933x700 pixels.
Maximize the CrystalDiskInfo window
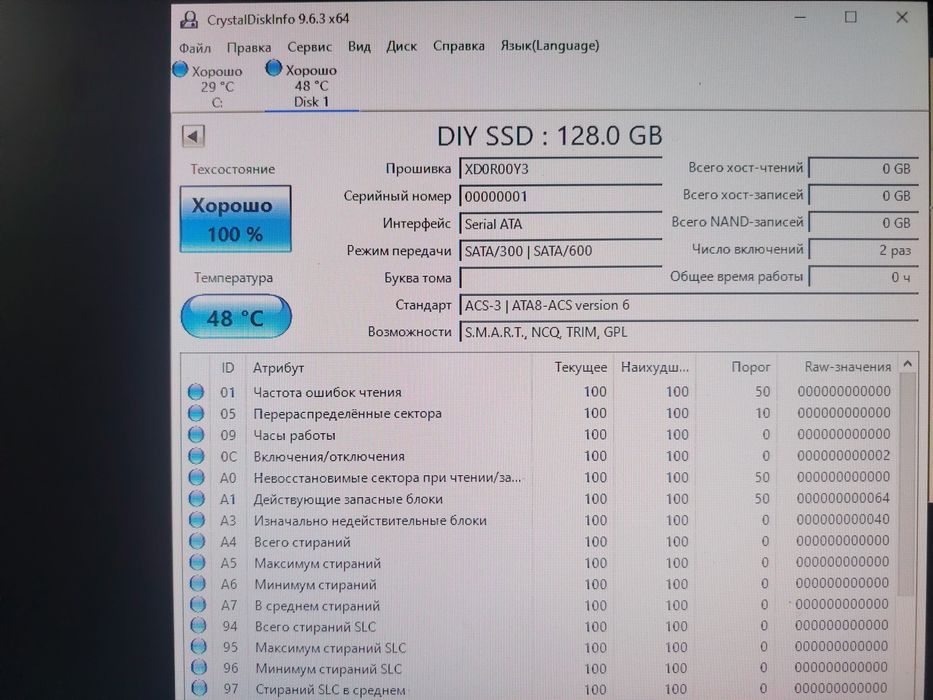(x=851, y=17)
